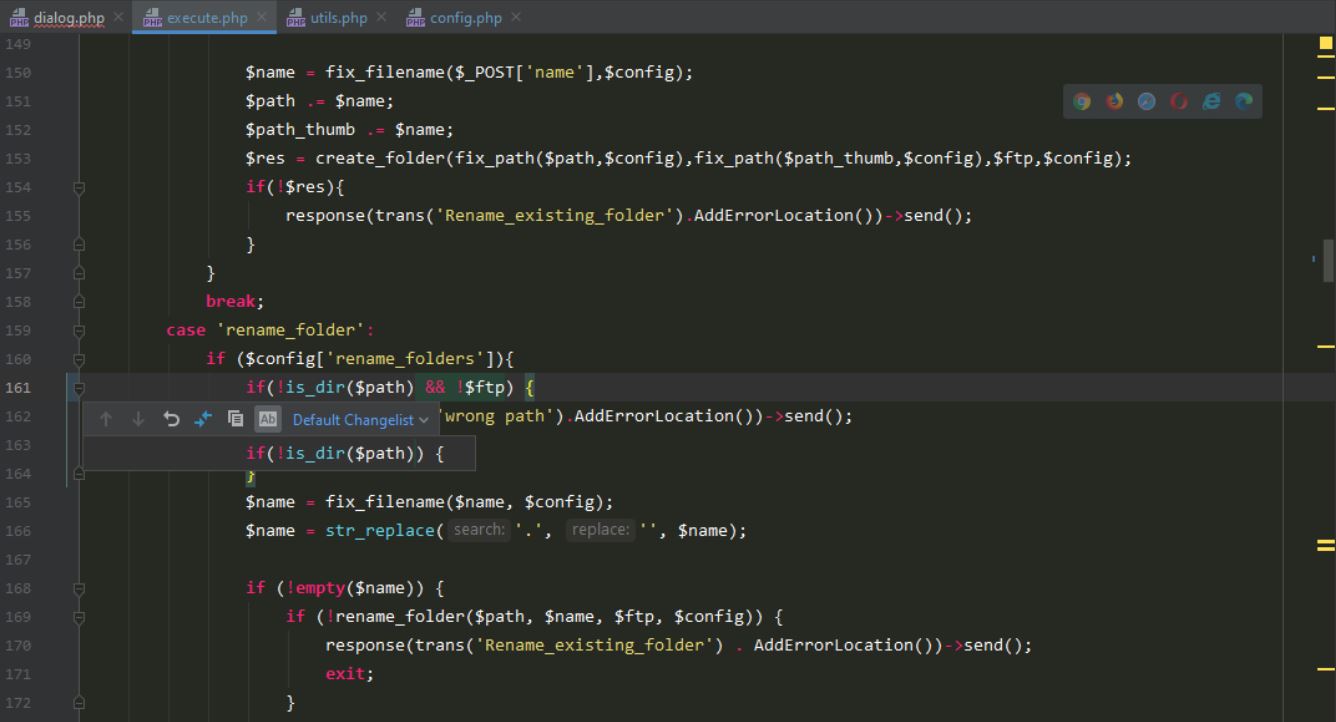Click old code if(!is_dir($path)) in popup
Screen dimensions: 1336x722
coord(345,454)
